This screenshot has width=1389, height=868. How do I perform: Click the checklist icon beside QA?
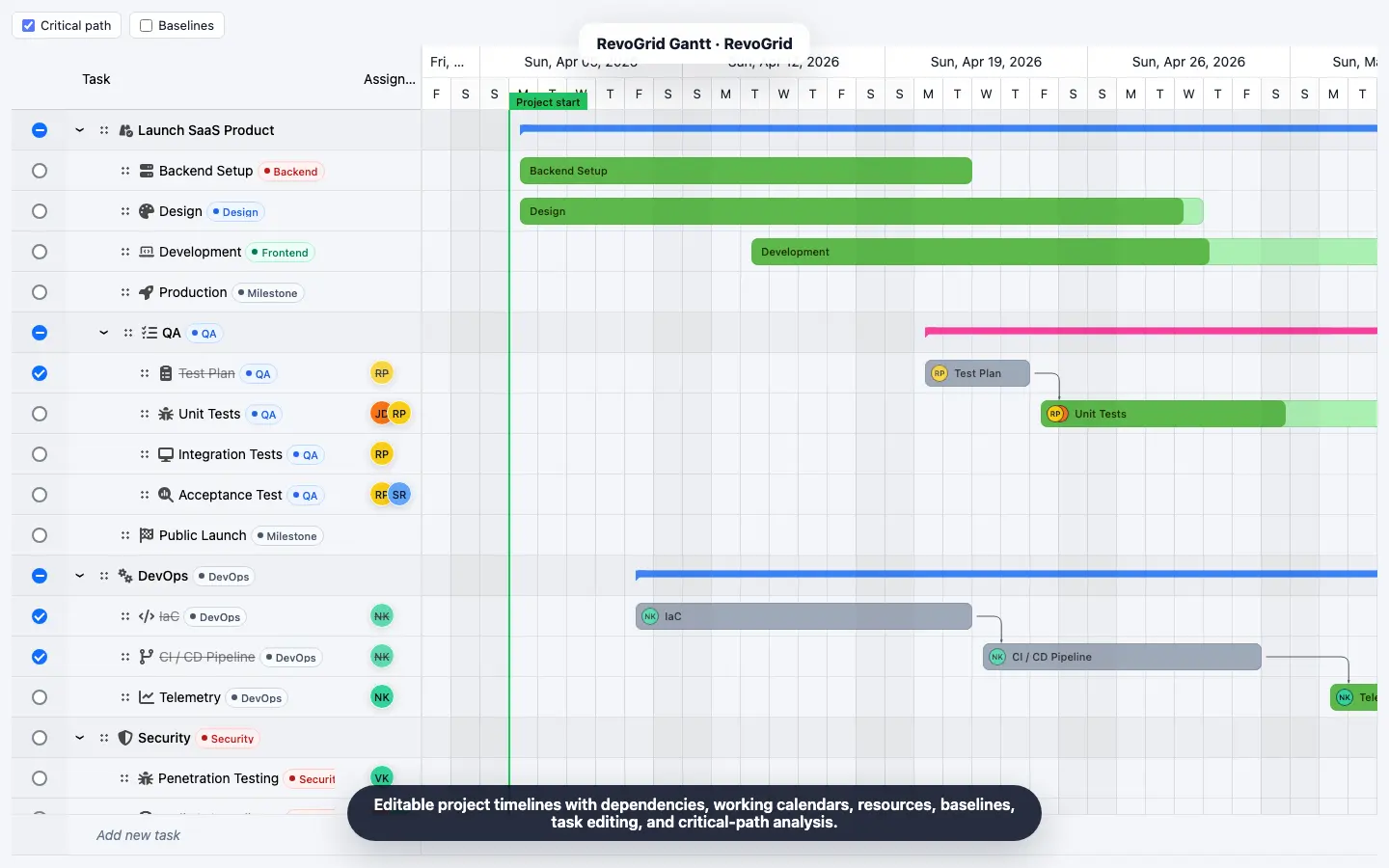[x=150, y=333]
